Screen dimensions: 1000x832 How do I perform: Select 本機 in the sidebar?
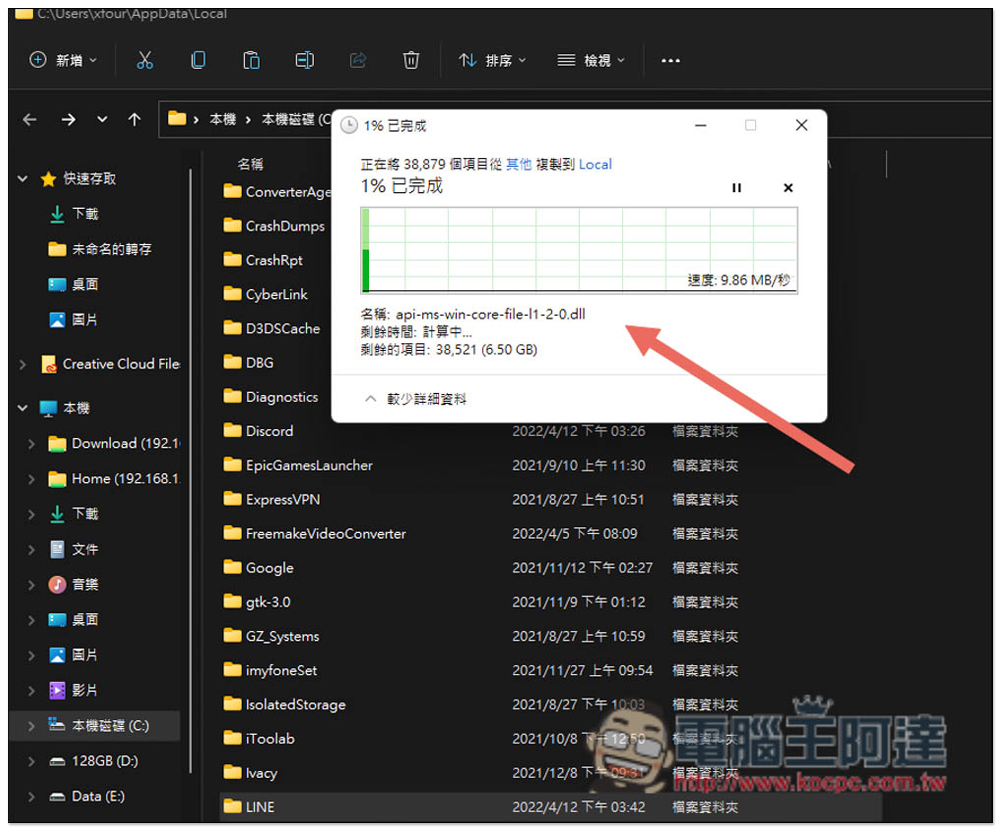point(65,408)
